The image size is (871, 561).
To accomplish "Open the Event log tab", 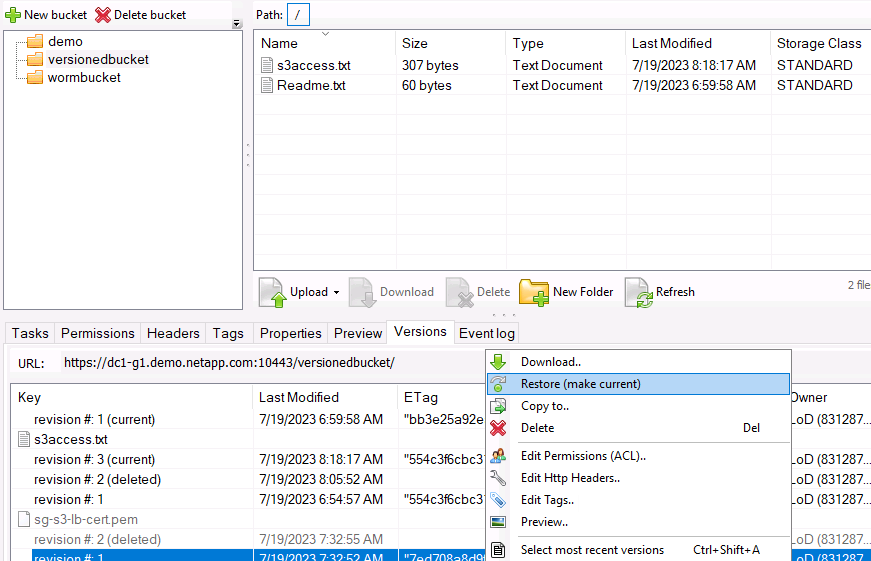I will [487, 333].
